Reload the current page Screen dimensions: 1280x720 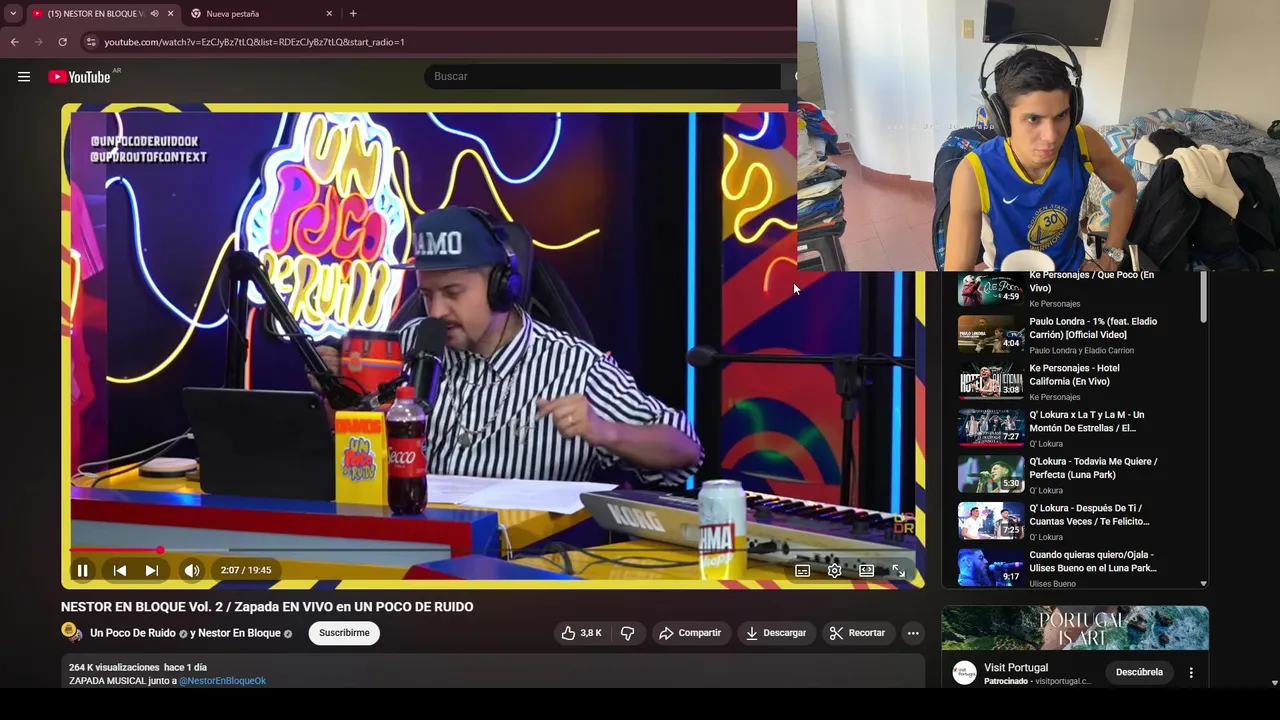[62, 42]
